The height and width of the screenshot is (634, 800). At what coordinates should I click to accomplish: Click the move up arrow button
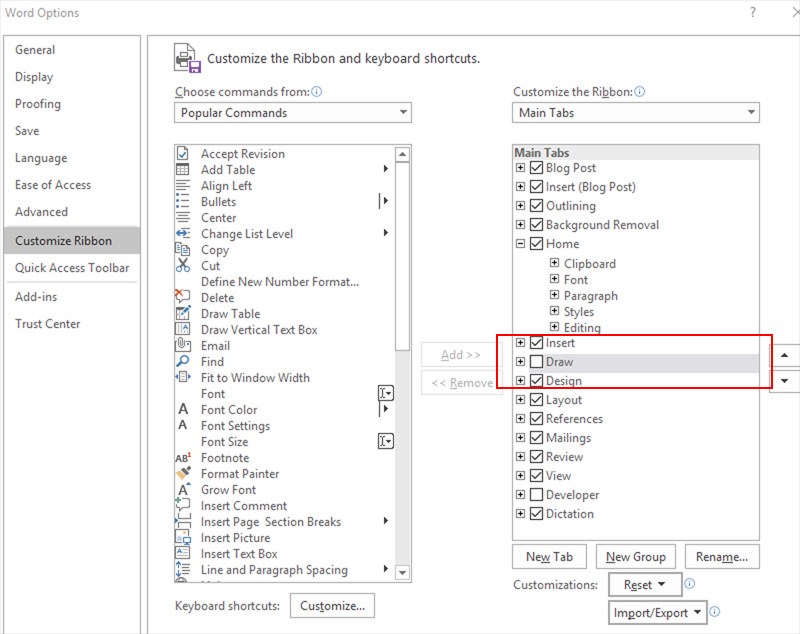click(783, 355)
